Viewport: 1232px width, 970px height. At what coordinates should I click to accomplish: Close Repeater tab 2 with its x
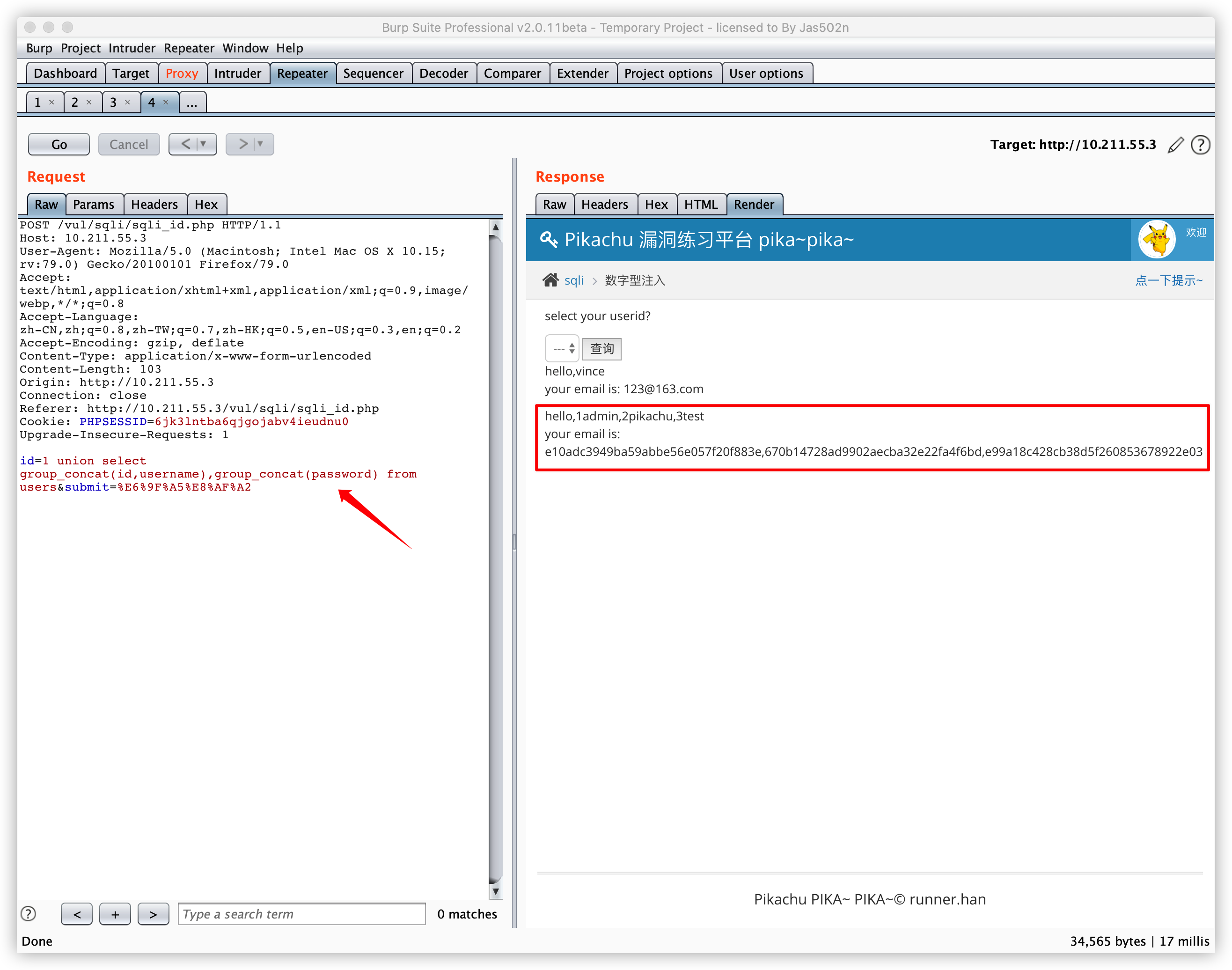tap(89, 102)
